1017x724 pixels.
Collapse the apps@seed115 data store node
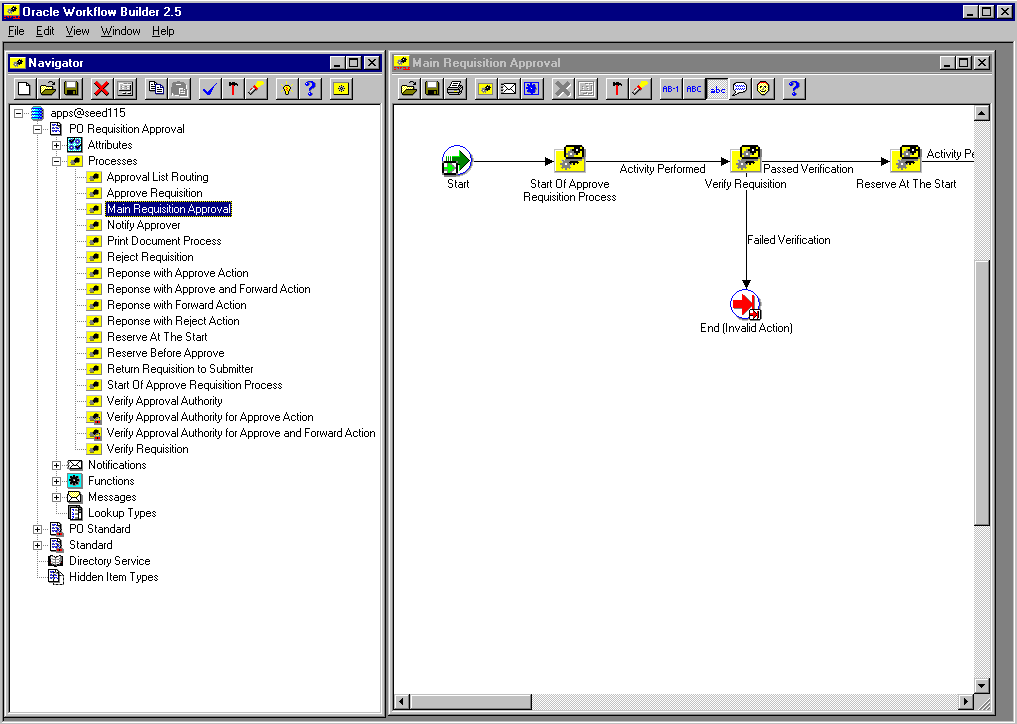(x=19, y=113)
